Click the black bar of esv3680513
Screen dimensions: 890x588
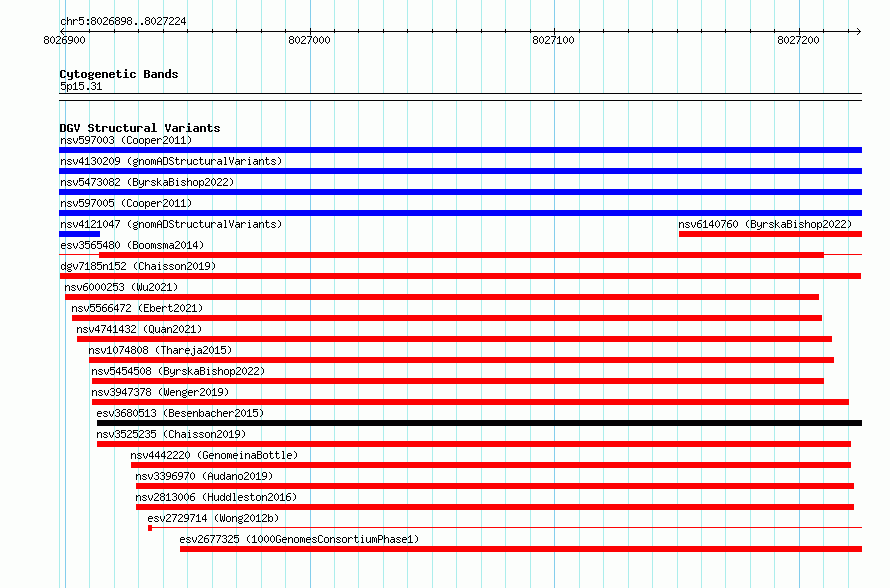point(480,423)
